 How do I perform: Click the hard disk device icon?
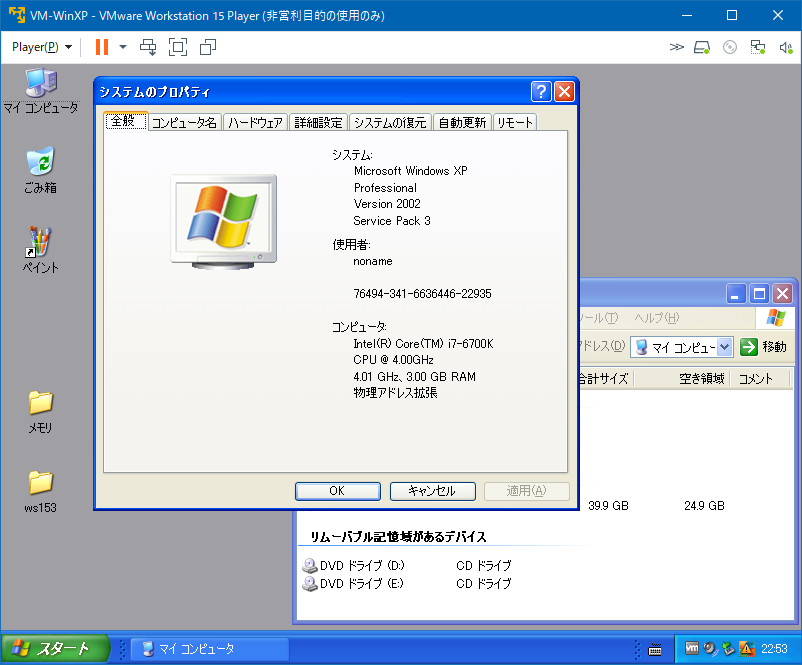[702, 48]
